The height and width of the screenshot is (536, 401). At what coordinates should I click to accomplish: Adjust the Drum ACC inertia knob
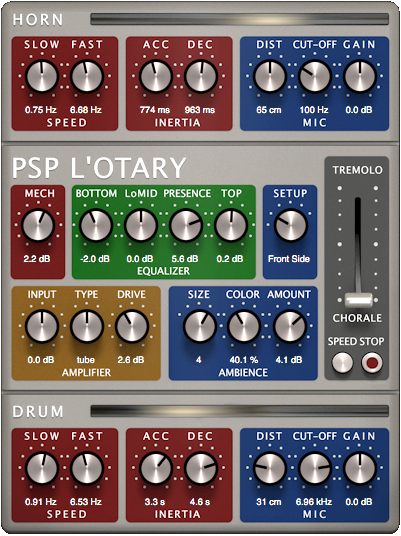pos(156,469)
